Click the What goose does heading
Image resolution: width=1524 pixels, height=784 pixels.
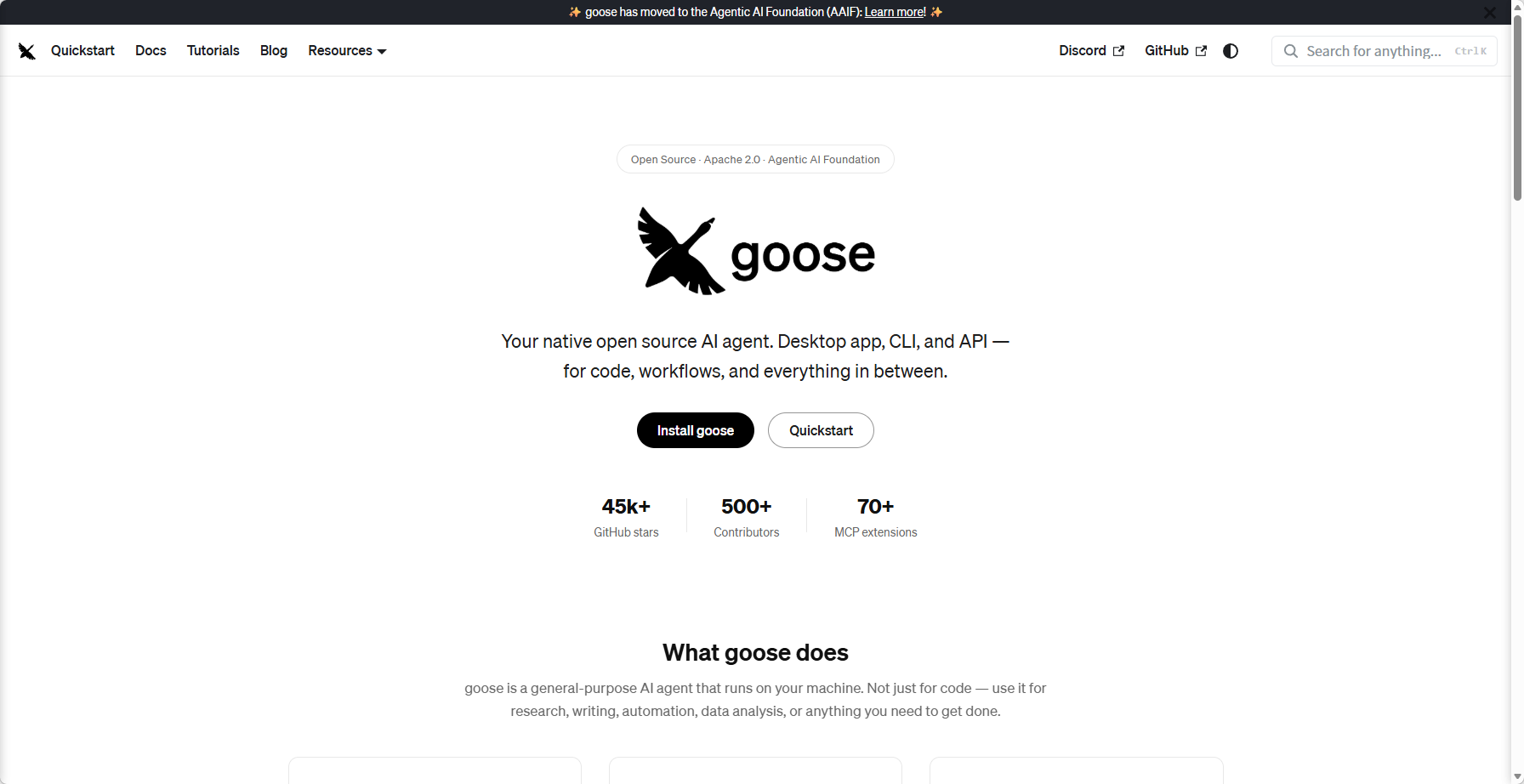[x=755, y=652]
